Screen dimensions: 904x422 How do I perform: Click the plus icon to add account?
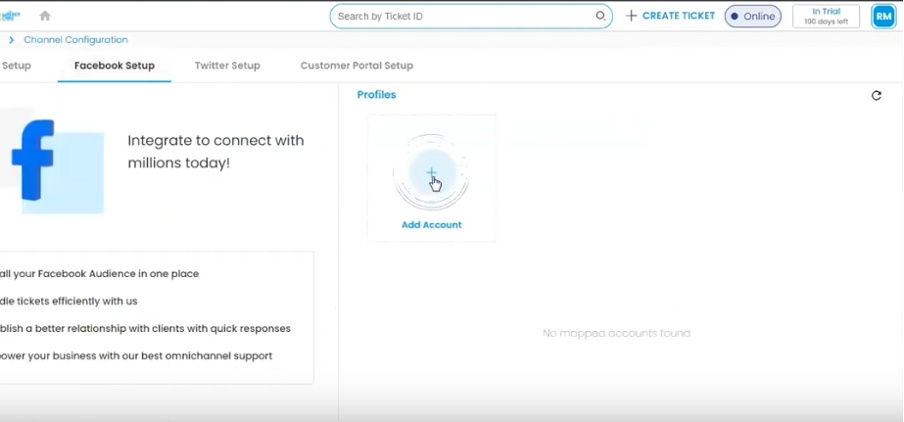click(431, 172)
